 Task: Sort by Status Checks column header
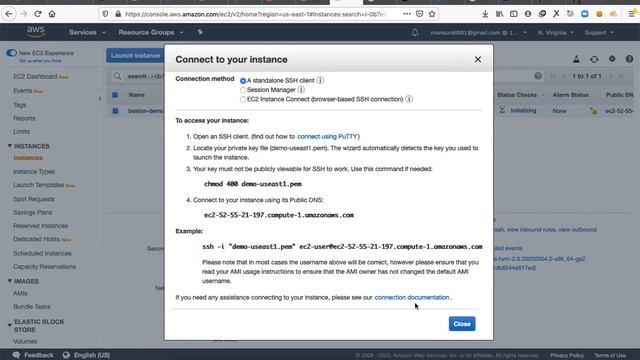(517, 95)
